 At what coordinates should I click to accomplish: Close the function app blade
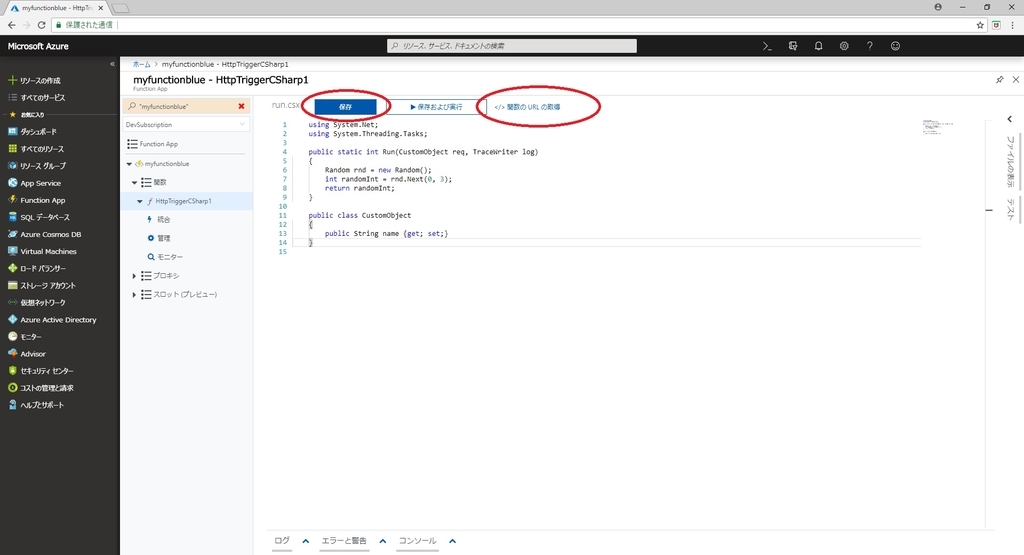1016,80
